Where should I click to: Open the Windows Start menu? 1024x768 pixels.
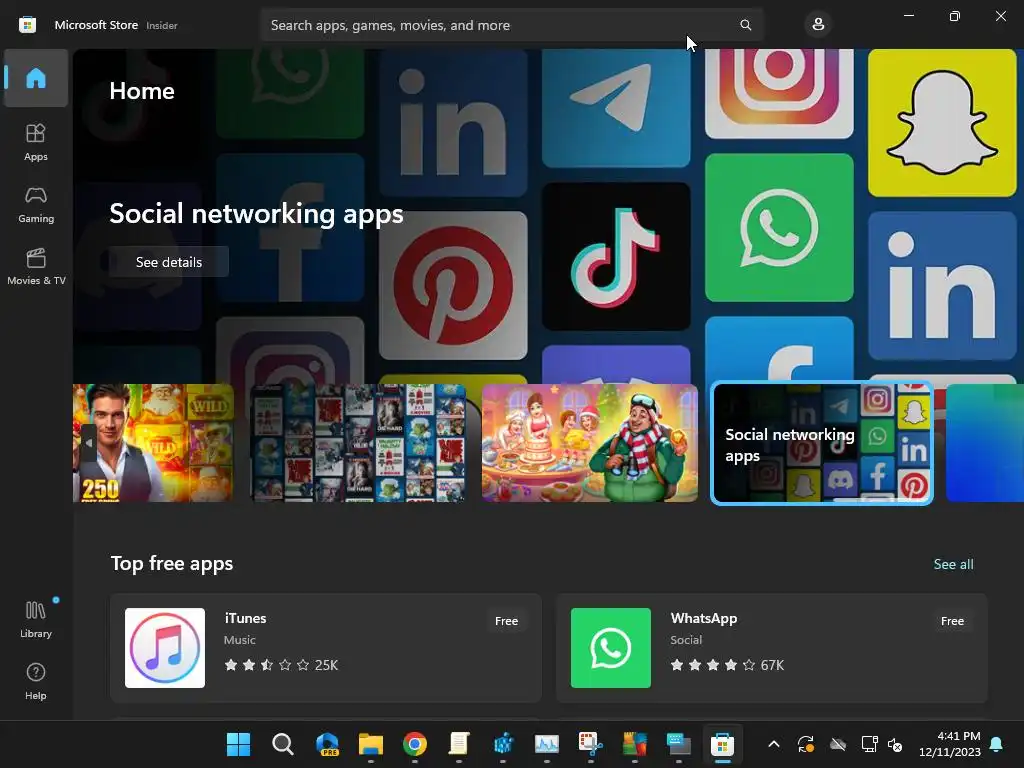[238, 744]
